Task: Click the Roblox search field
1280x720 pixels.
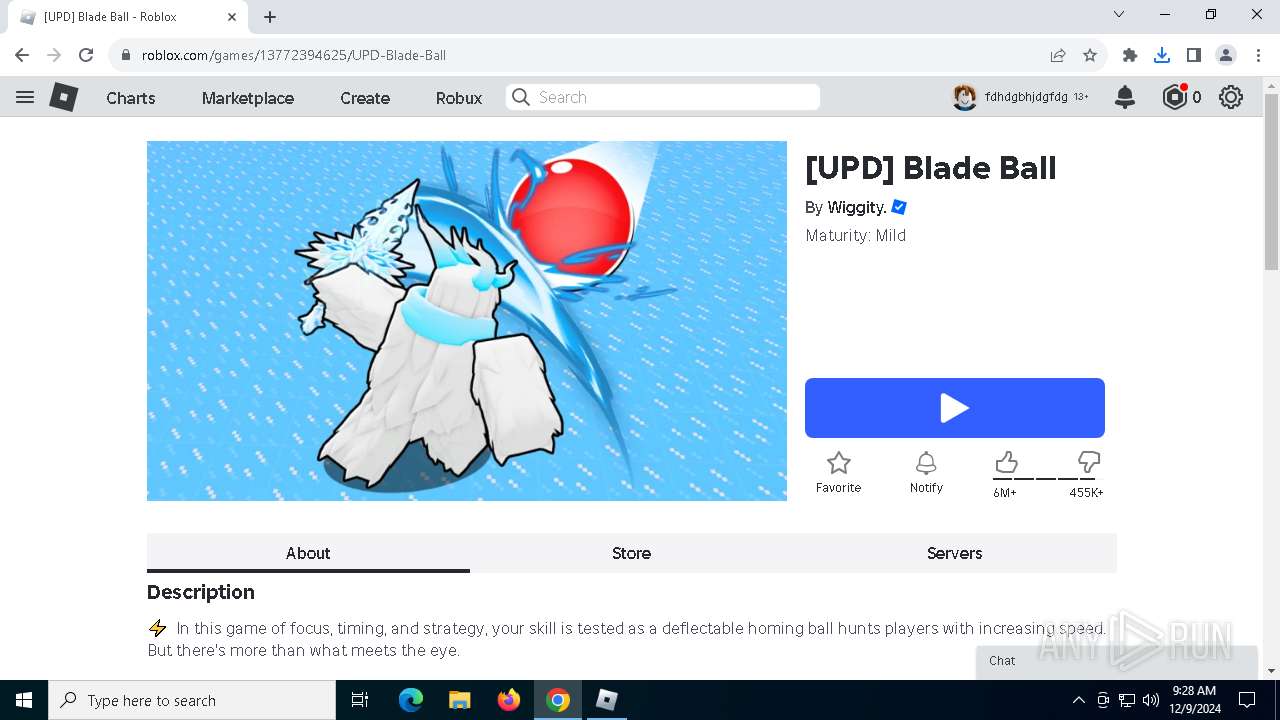Action: click(x=663, y=97)
